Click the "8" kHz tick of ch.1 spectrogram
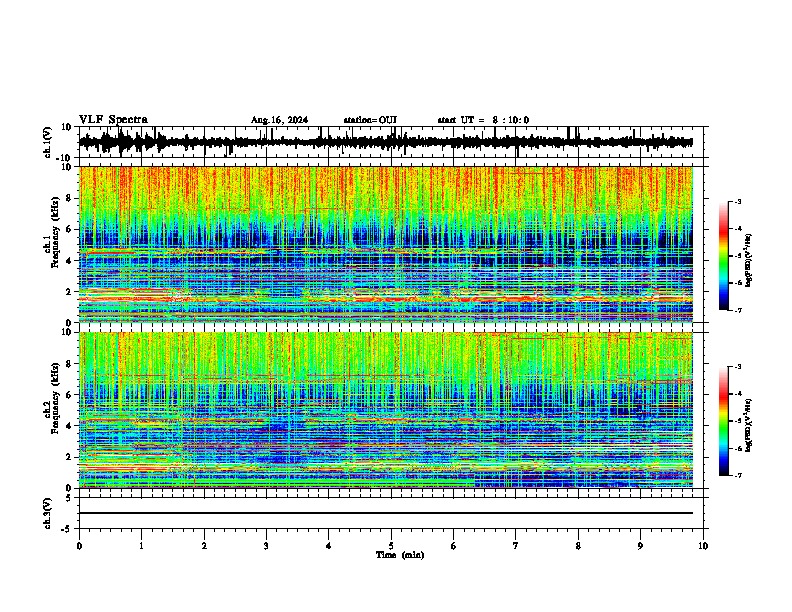This screenshot has height=612, width=792. (69, 198)
